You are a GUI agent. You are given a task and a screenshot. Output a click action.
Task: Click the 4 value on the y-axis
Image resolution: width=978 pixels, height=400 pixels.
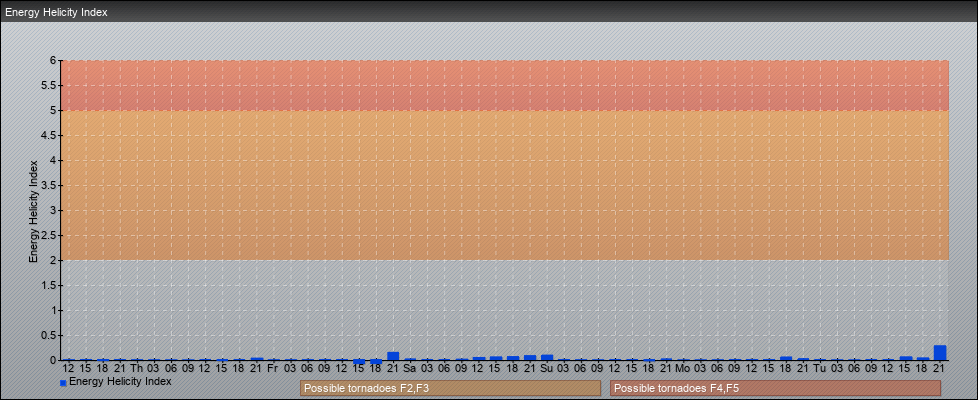click(x=54, y=160)
